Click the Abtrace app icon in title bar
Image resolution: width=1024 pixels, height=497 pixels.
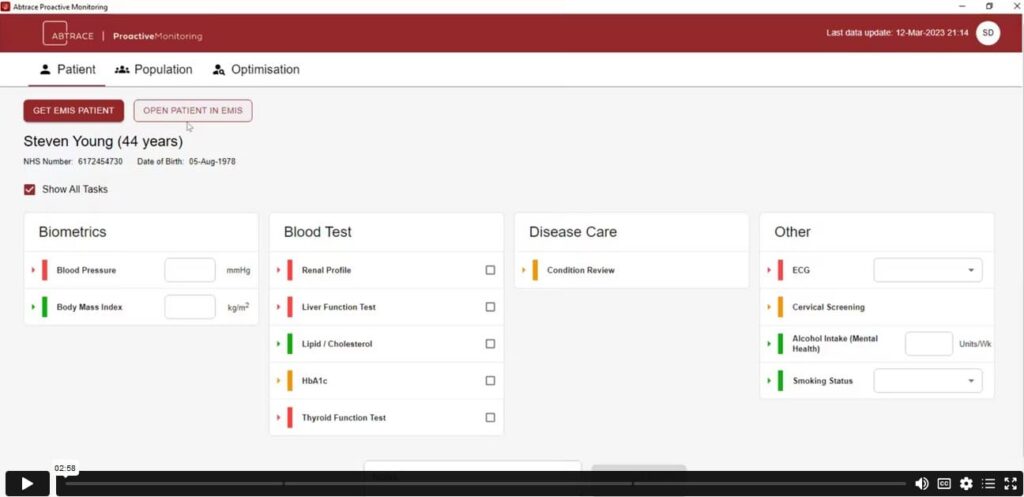6,7
